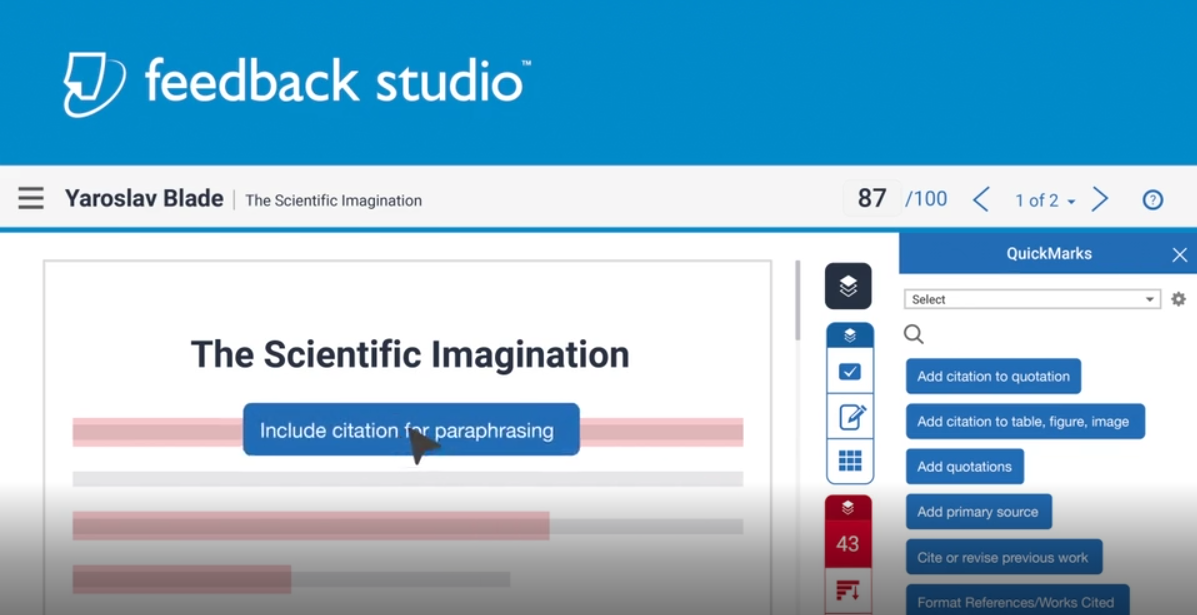This screenshot has height=615, width=1197.
Task: Click the blue grading layer icon
Action: 850,335
